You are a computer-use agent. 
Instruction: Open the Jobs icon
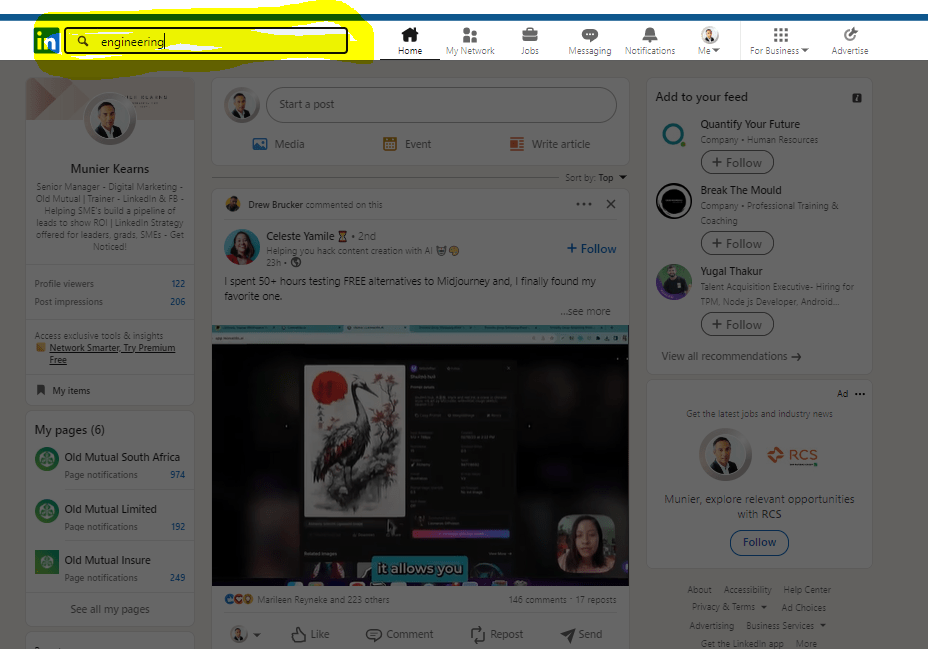click(x=529, y=36)
